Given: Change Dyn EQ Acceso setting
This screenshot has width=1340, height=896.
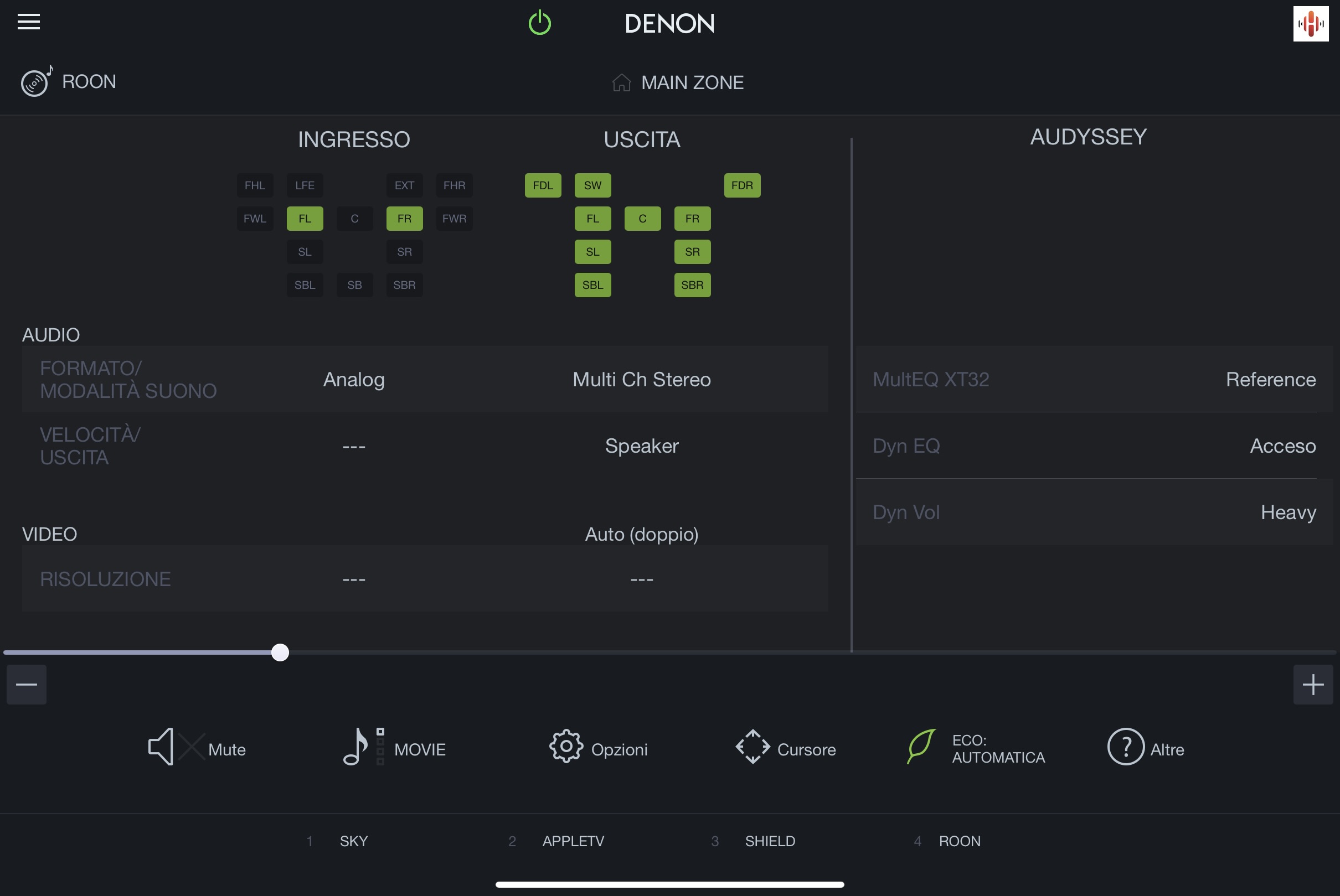Looking at the screenshot, I should tap(1094, 446).
